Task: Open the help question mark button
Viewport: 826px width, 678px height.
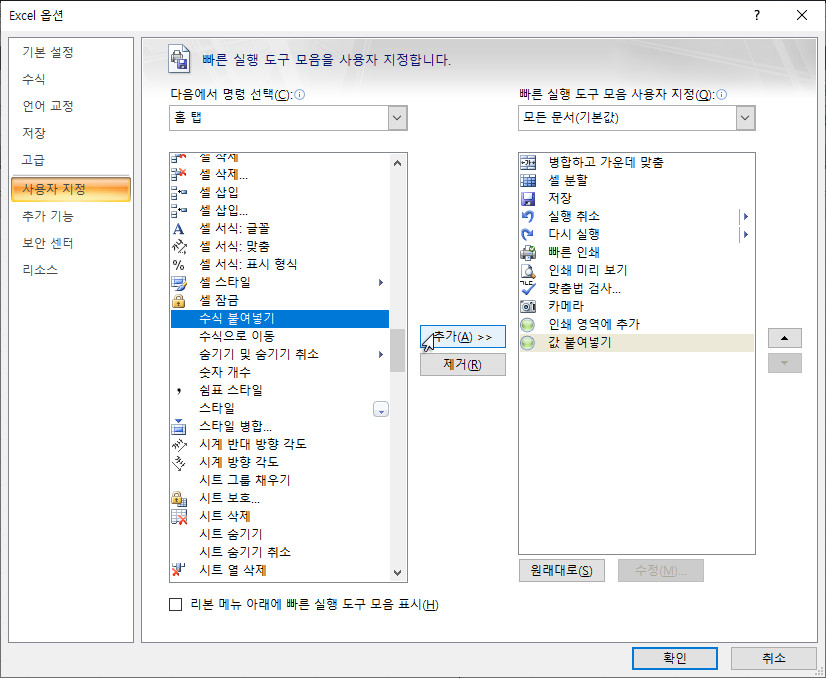Action: (757, 15)
